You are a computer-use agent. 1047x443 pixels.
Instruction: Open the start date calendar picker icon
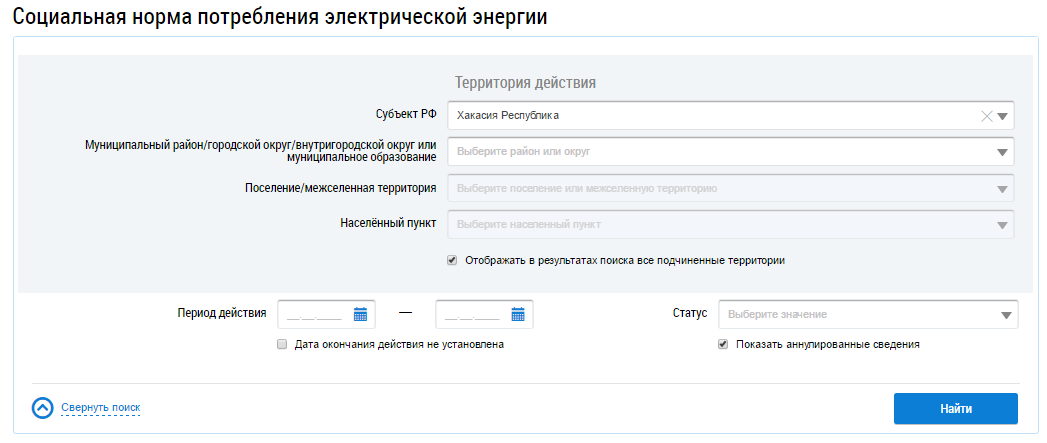[x=360, y=314]
